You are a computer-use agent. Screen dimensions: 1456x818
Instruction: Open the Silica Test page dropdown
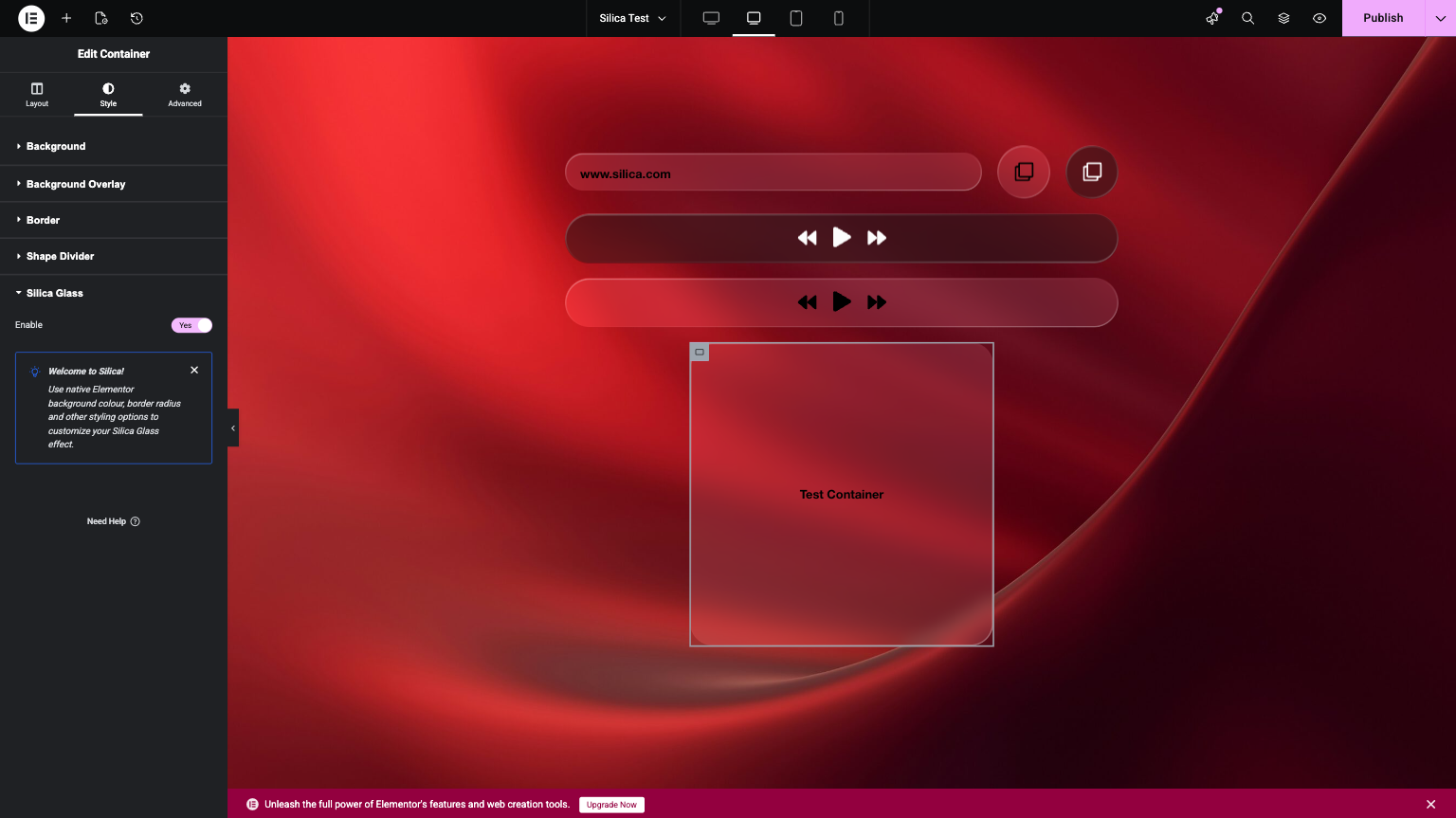click(x=632, y=18)
